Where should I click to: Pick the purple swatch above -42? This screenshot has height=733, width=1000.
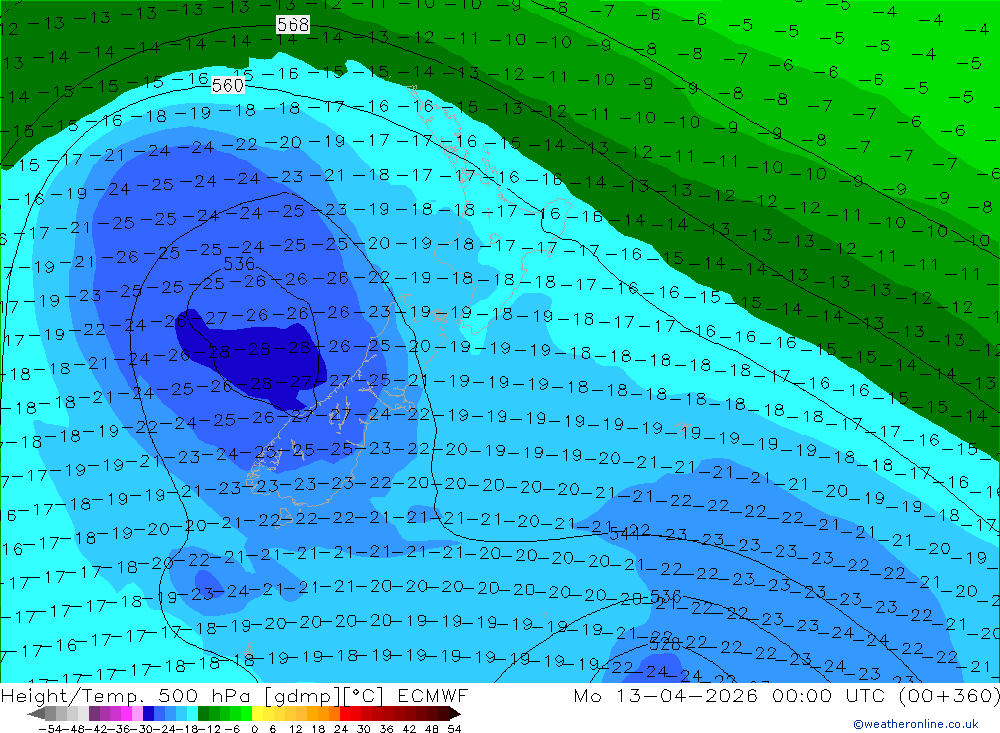[94, 713]
